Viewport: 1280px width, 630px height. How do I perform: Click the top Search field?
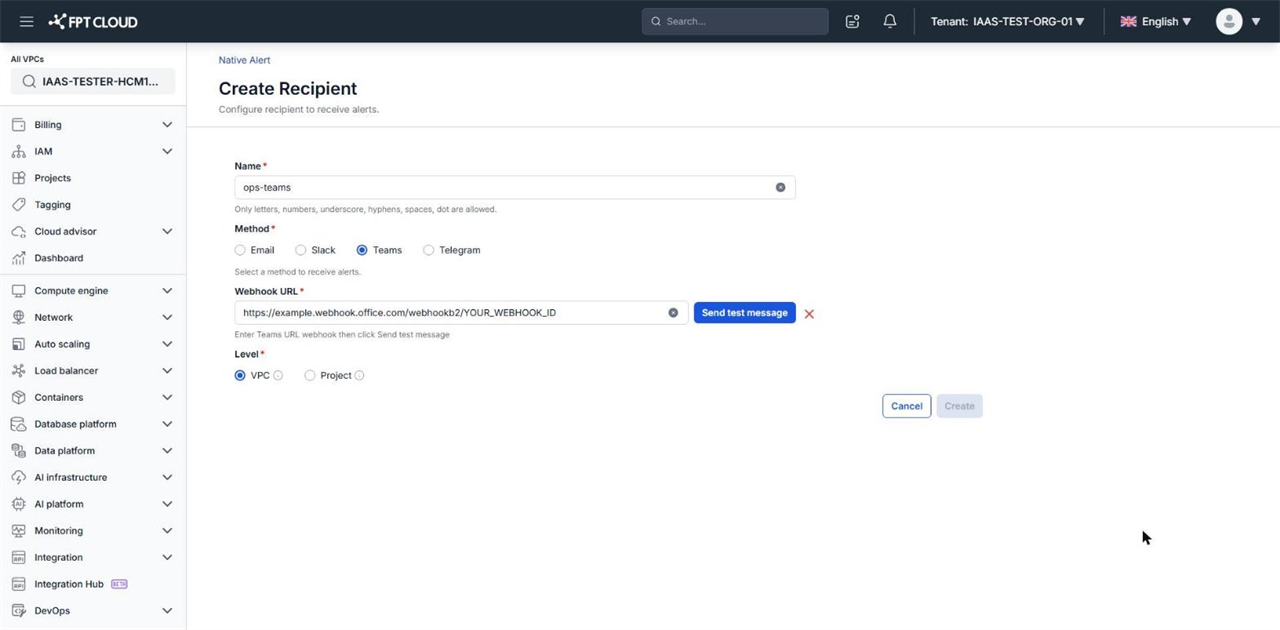pyautogui.click(x=735, y=21)
